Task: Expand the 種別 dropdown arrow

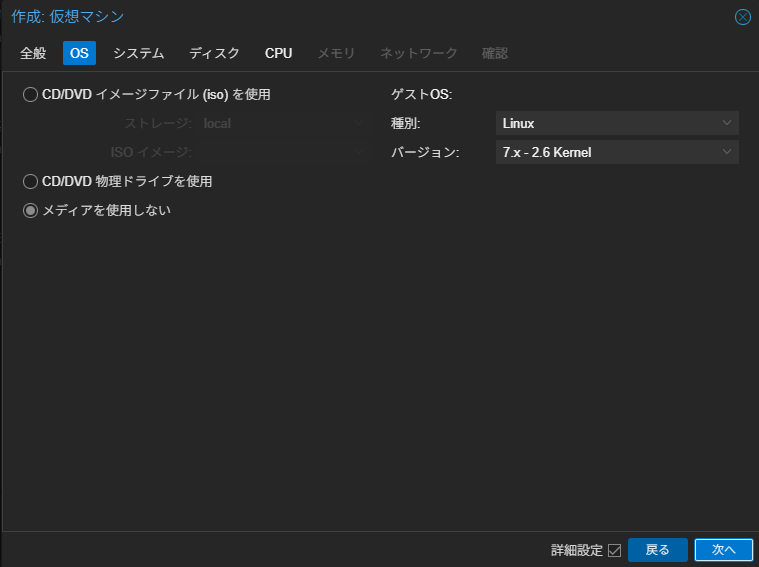Action: 727,123
